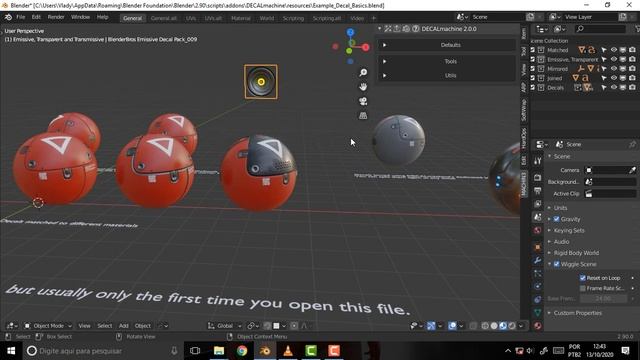Expand the Defaults panel

[447, 45]
